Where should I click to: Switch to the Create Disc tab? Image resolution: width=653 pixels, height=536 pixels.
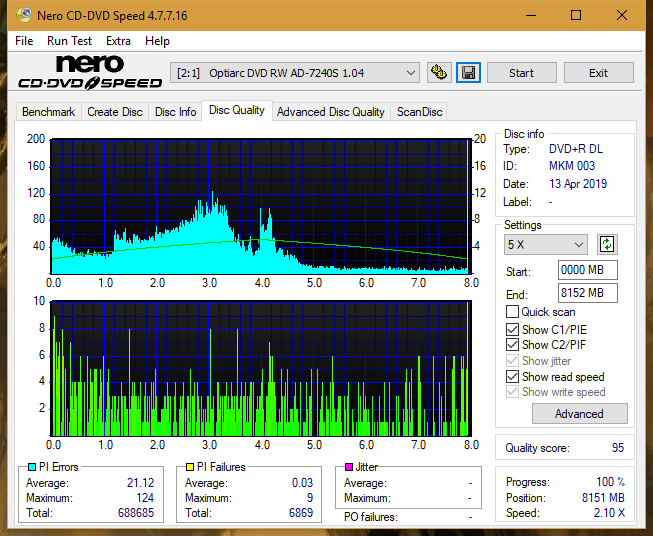pyautogui.click(x=115, y=112)
